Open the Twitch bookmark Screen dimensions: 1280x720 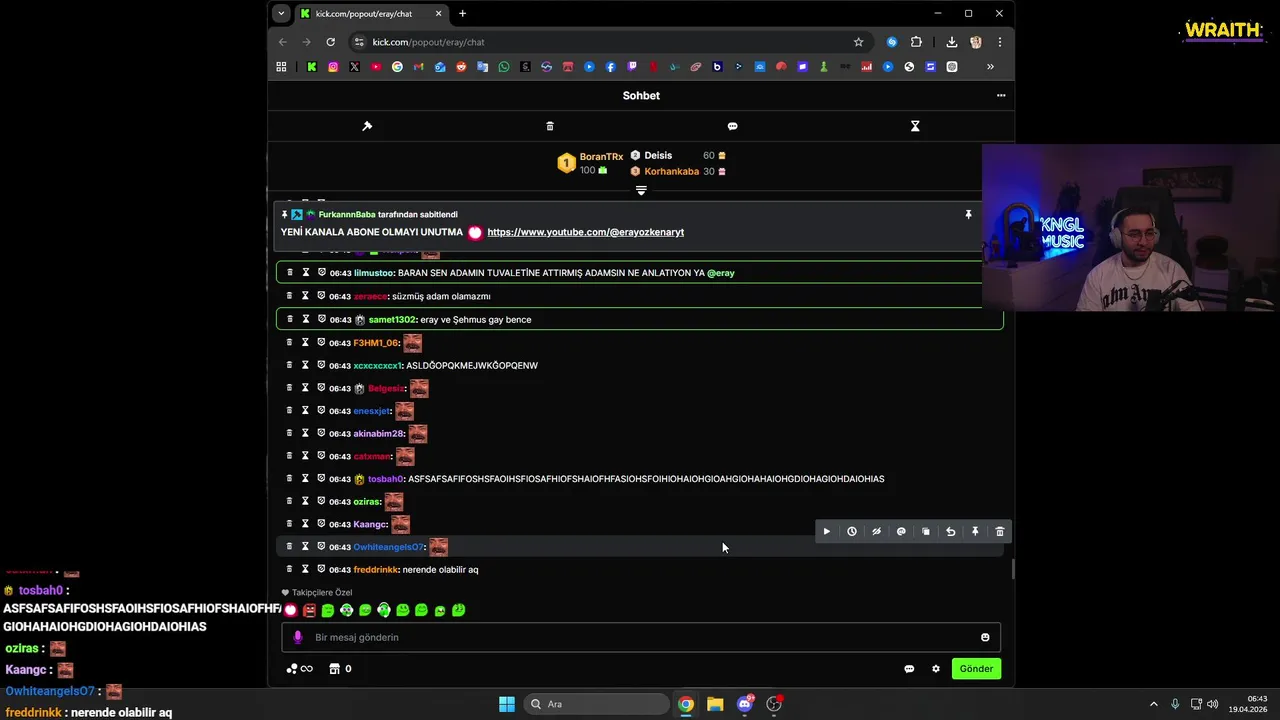(632, 67)
